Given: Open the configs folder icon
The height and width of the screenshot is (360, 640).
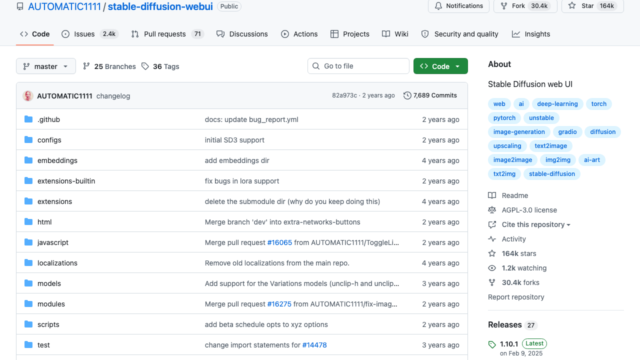Looking at the screenshot, I should coord(28,140).
